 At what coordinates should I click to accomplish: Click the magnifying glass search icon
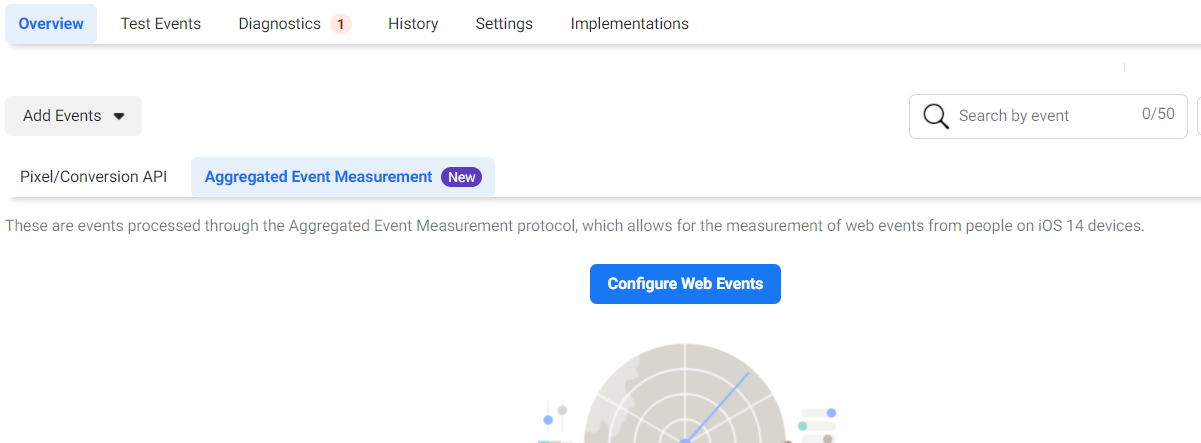click(936, 116)
